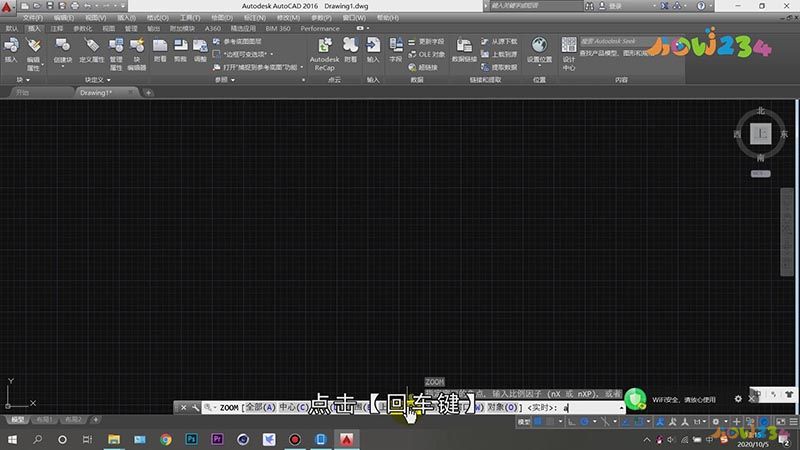Click the New drawing quick-access icon
Image resolution: width=800 pixels, height=450 pixels.
pyautogui.click(x=24, y=6)
